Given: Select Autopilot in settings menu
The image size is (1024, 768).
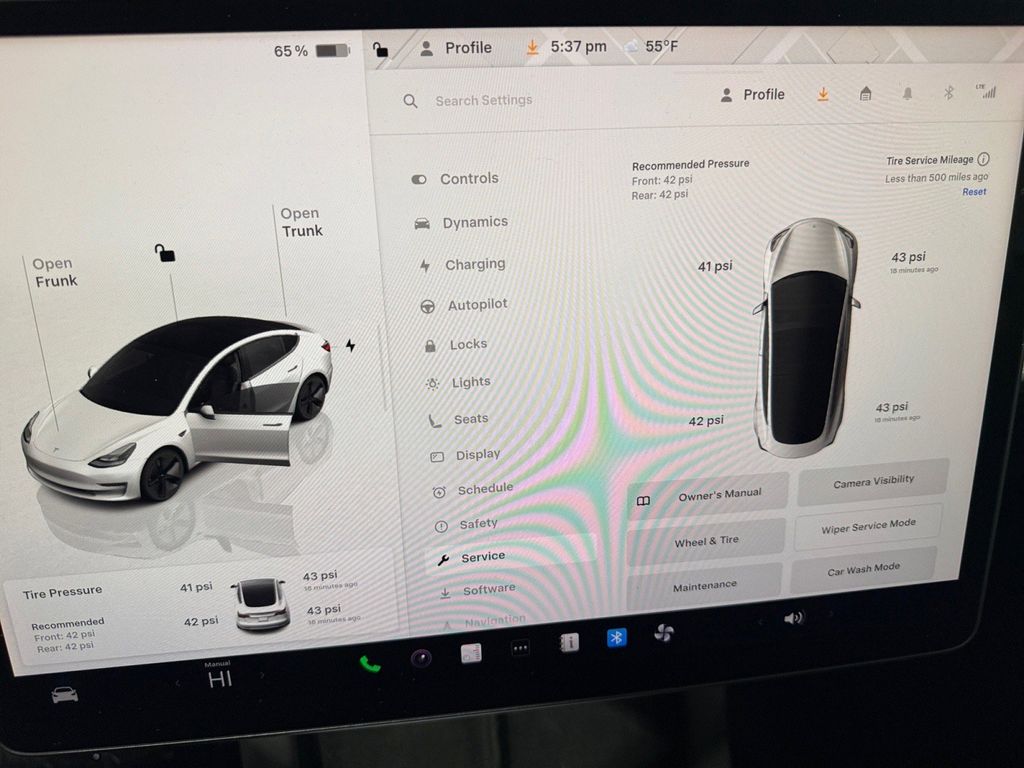Looking at the screenshot, I should click(x=476, y=304).
